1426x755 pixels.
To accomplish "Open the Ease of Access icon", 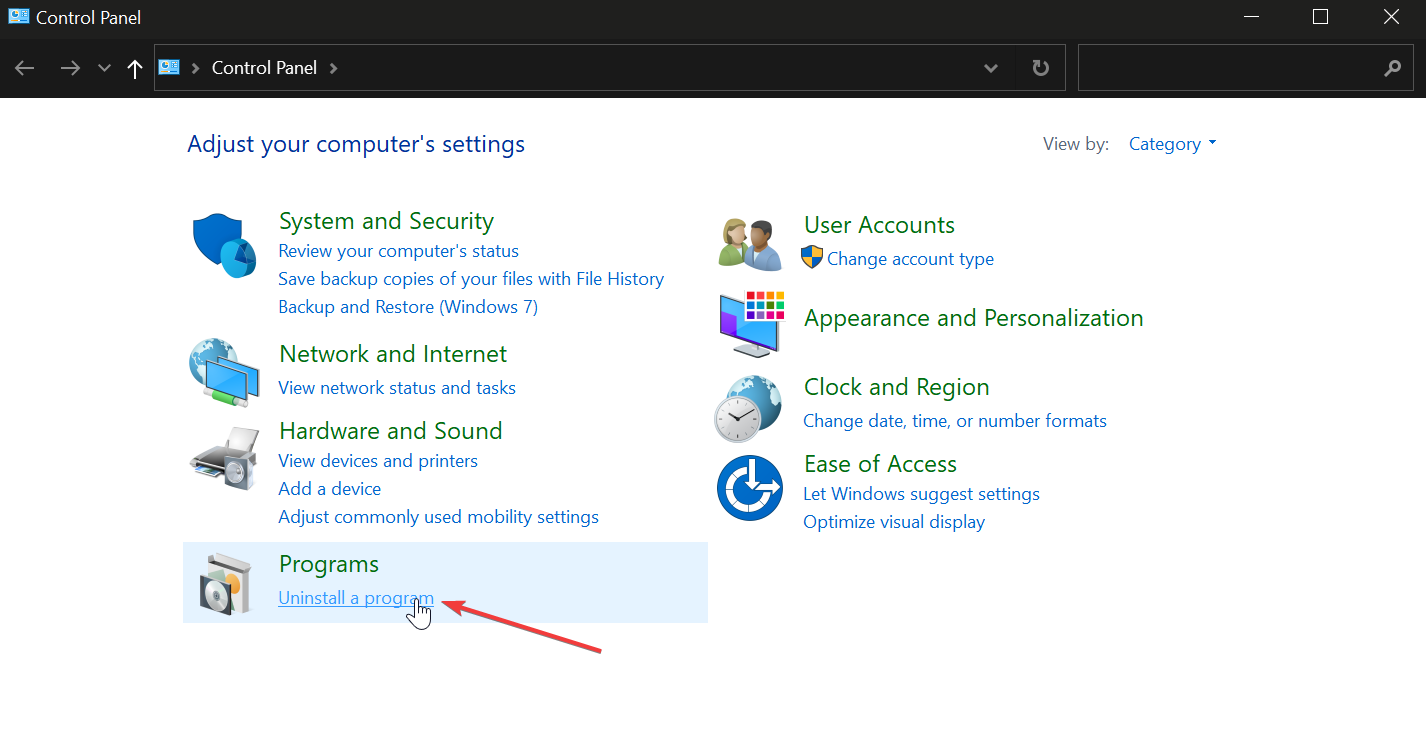I will [x=749, y=488].
